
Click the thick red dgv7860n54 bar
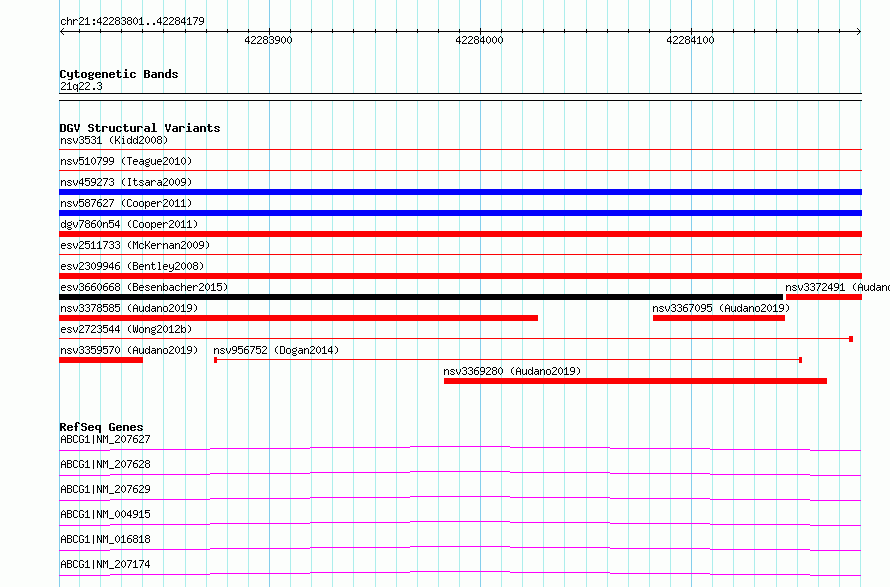(460, 234)
